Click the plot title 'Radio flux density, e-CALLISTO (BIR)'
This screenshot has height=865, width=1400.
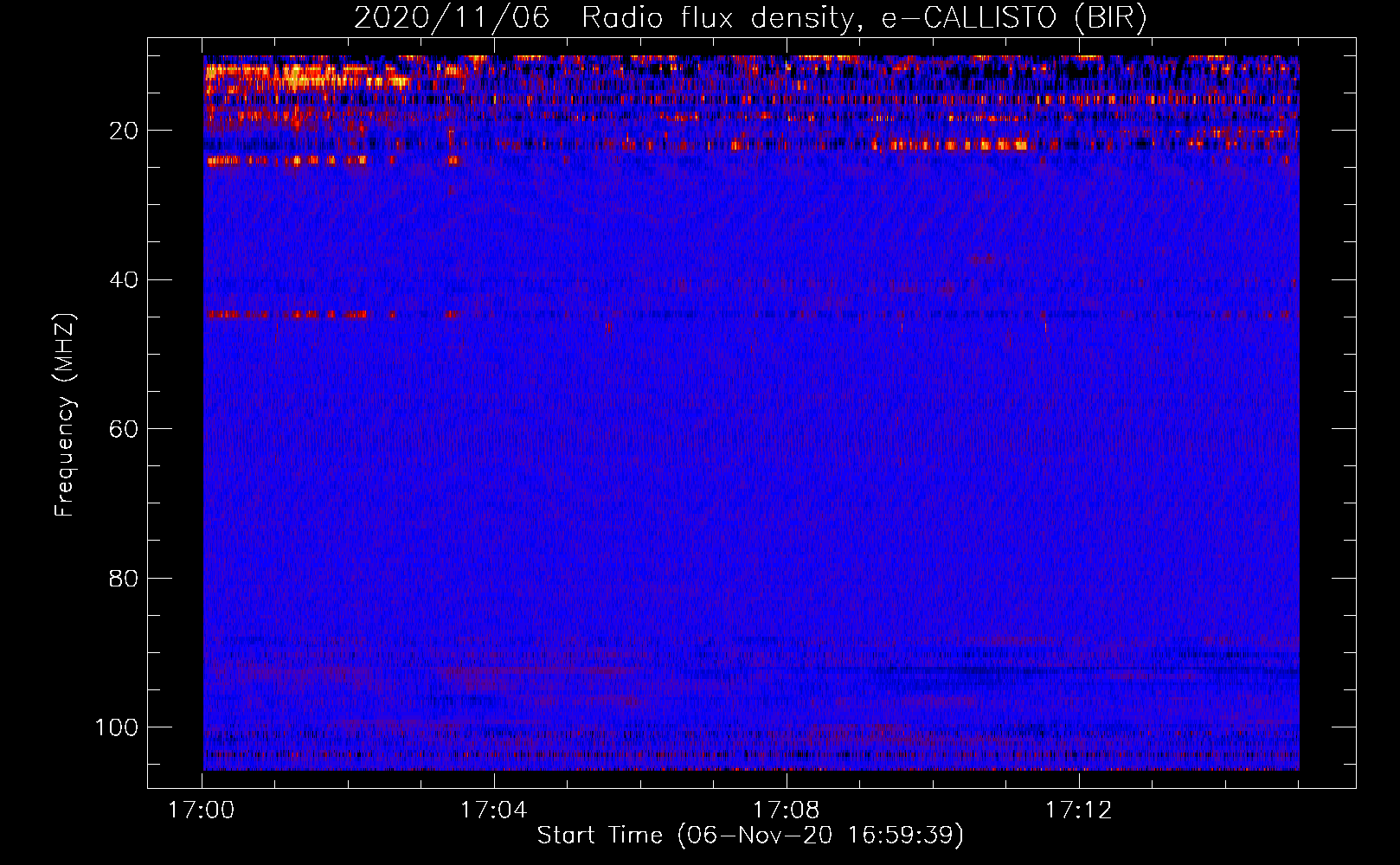864,18
